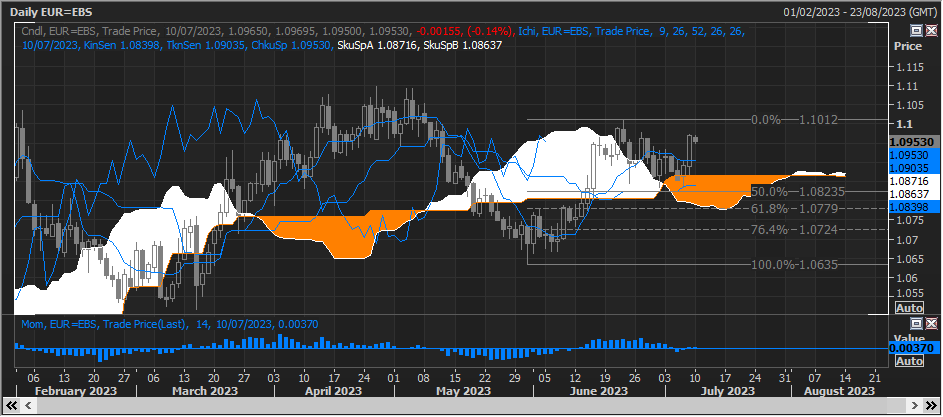The height and width of the screenshot is (417, 943).
Task: Click the July 2023 month label
Action: (x=728, y=391)
